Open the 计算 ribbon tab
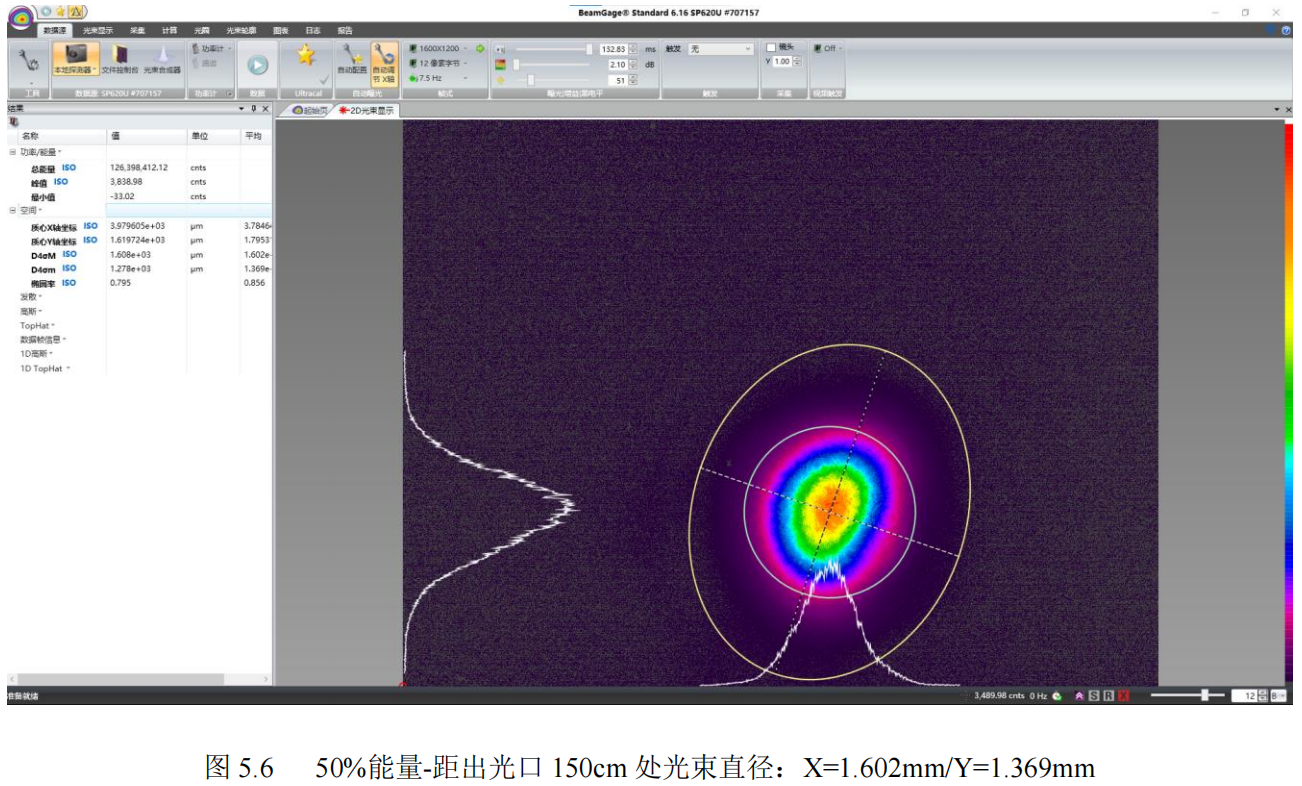1302x786 pixels. click(170, 31)
